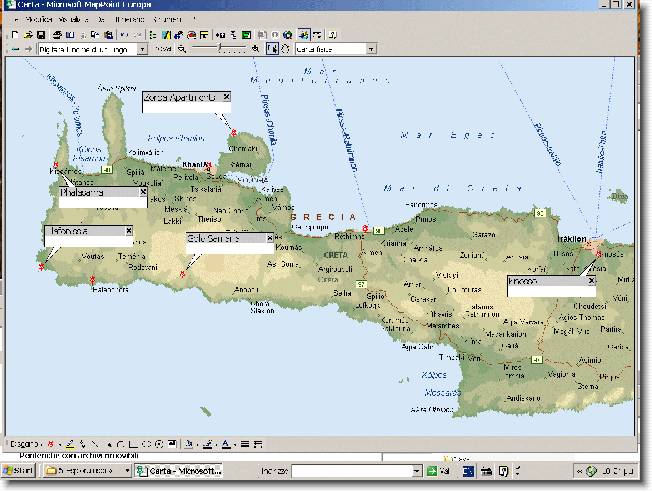This screenshot has height=492, width=652.
Task: Select the highlighter drawing tool
Action: pyautogui.click(x=70, y=444)
